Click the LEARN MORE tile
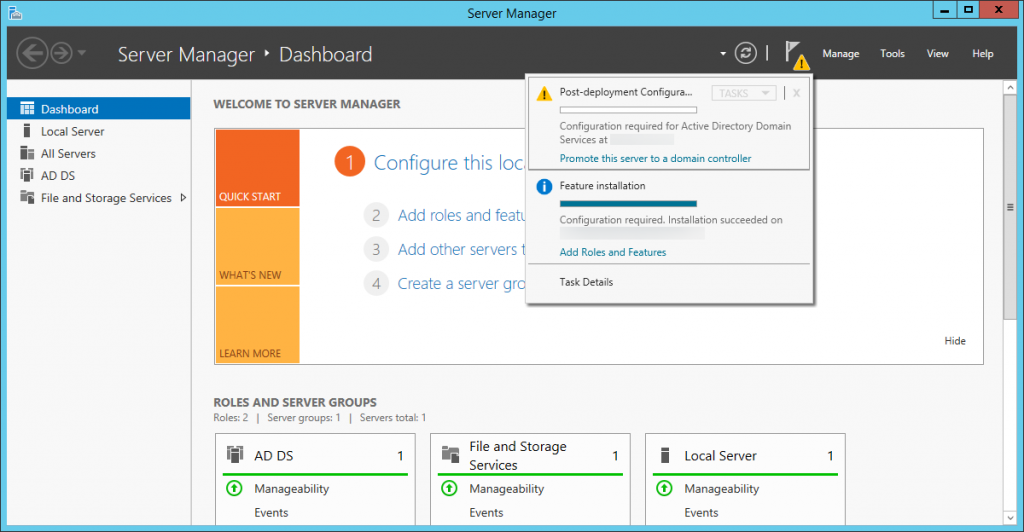Image resolution: width=1024 pixels, height=532 pixels. pos(257,324)
